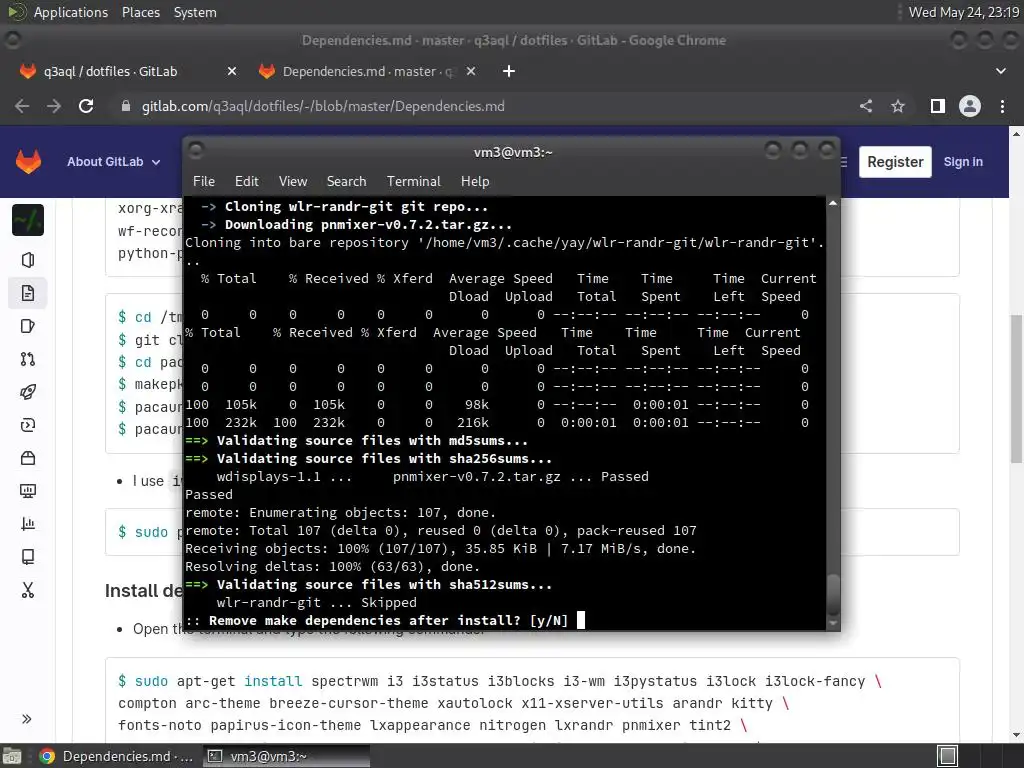The height and width of the screenshot is (768, 1024).
Task: Click terminal scrollbar up arrow
Action: [x=833, y=203]
